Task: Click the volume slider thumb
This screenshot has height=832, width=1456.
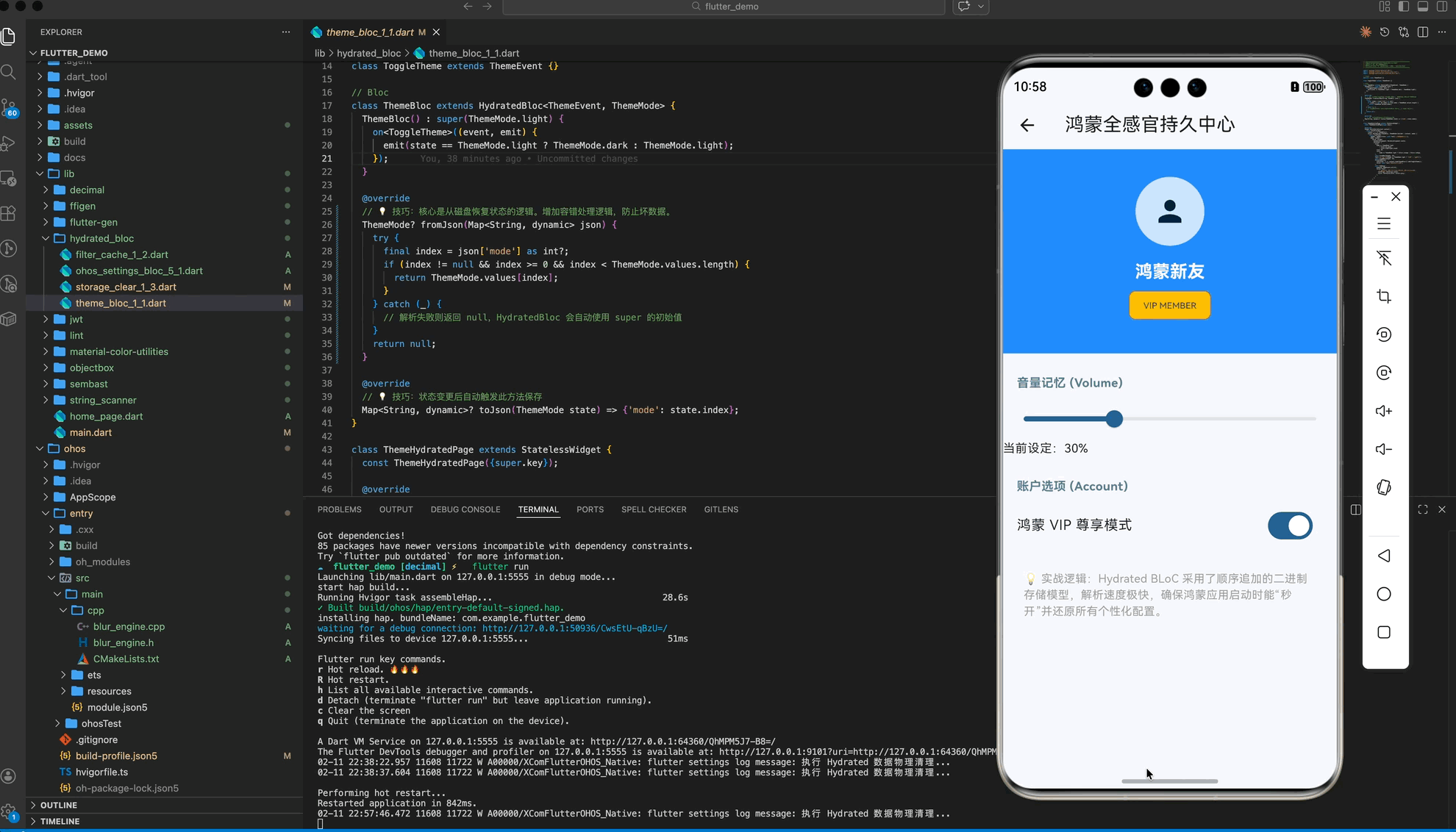Action: [1114, 419]
